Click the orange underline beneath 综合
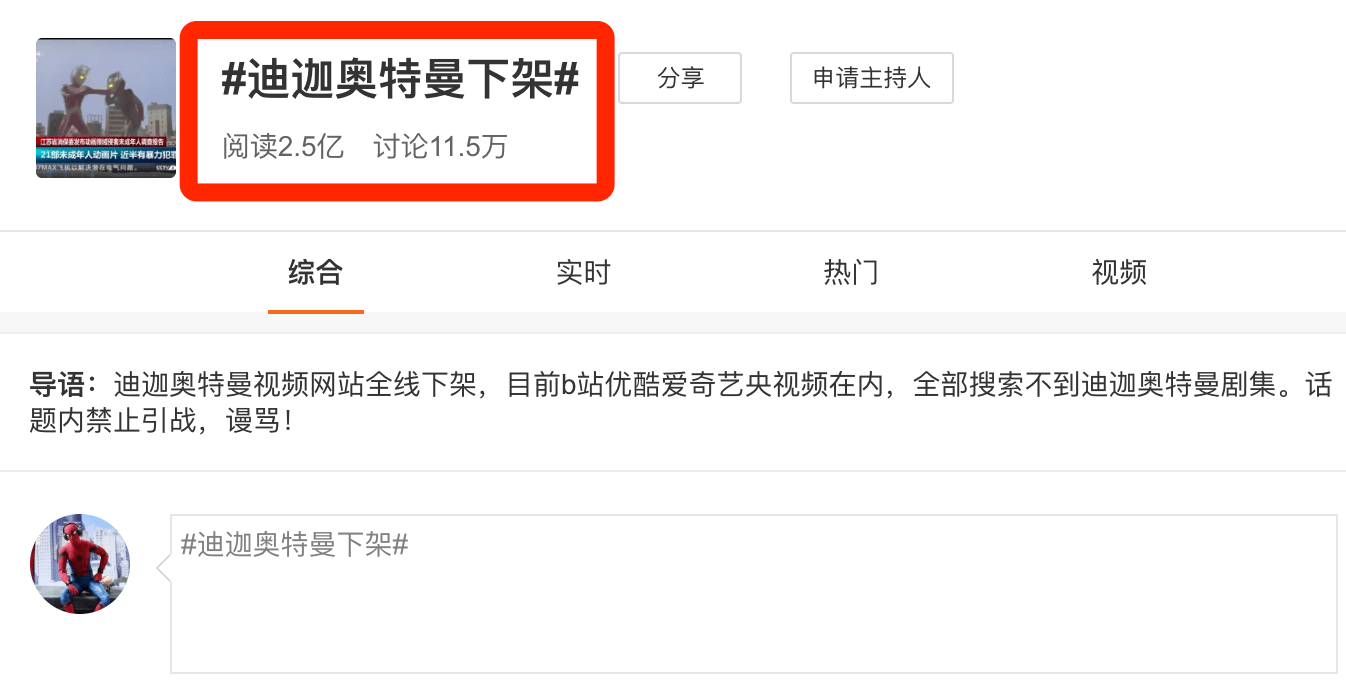The width and height of the screenshot is (1346, 698). [x=316, y=311]
